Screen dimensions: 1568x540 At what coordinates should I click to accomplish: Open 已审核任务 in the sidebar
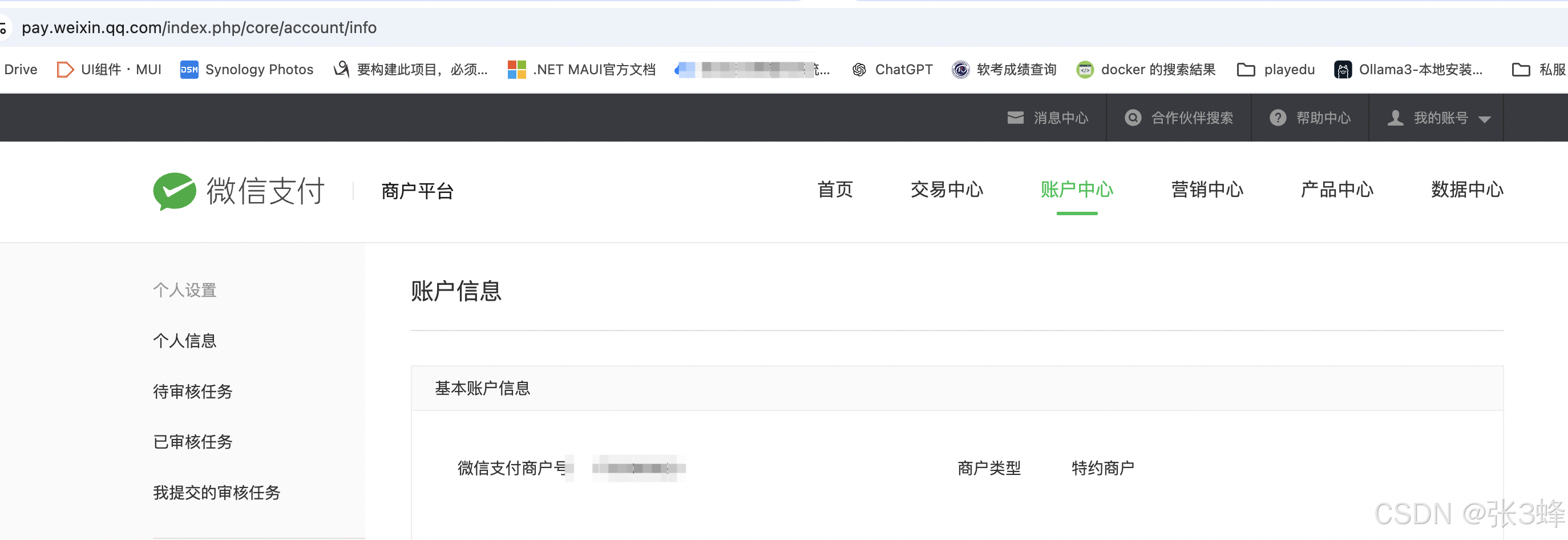click(x=192, y=441)
